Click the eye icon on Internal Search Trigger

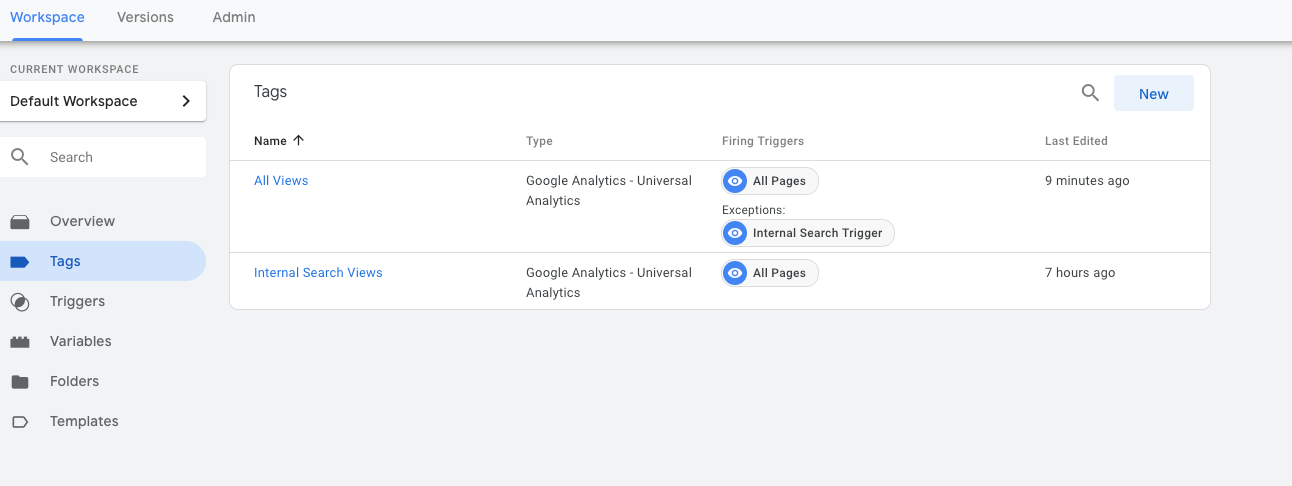(x=735, y=233)
